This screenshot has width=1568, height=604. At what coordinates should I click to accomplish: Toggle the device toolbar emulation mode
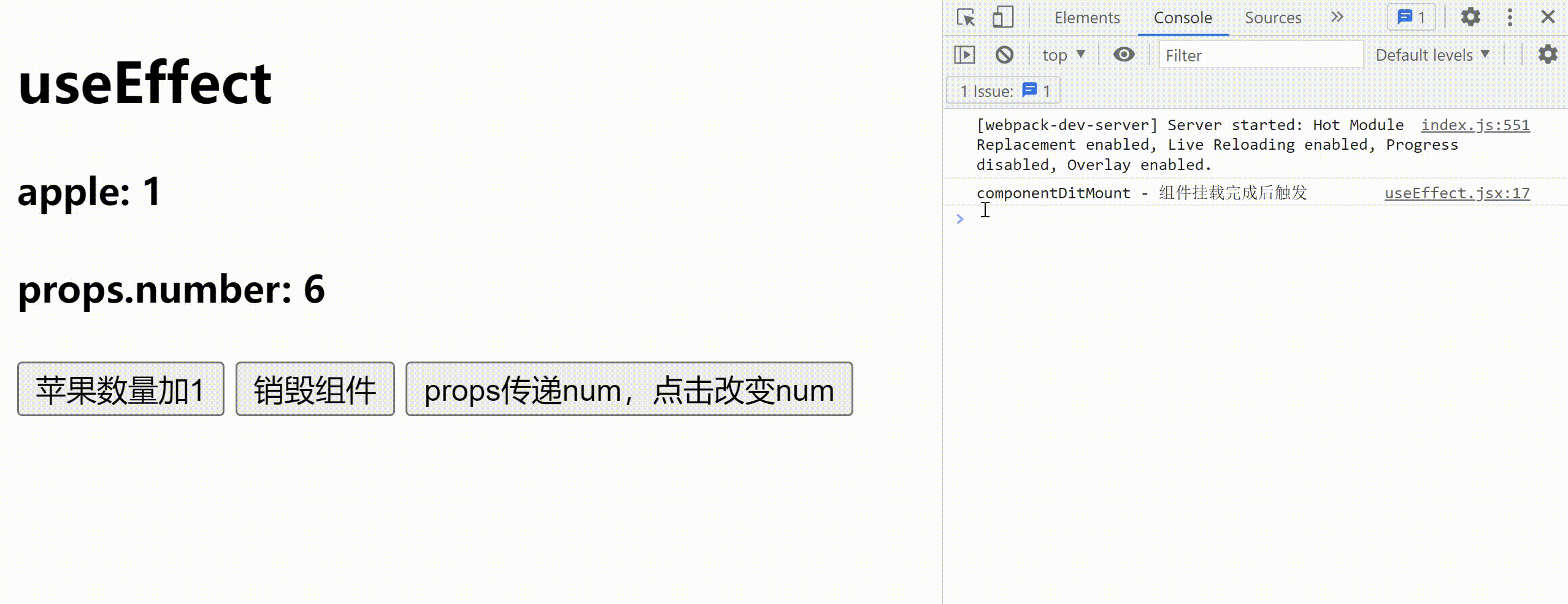(x=1002, y=17)
